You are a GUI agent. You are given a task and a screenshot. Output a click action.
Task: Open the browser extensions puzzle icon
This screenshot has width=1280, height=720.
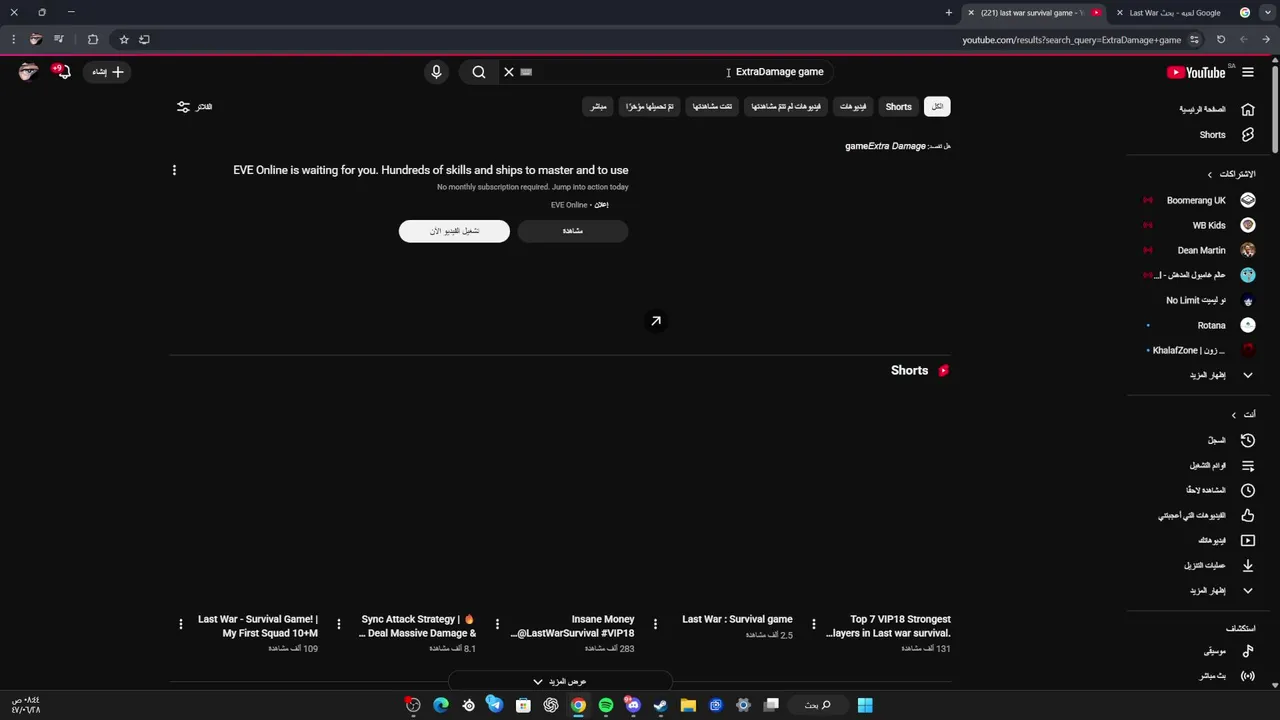(x=93, y=40)
